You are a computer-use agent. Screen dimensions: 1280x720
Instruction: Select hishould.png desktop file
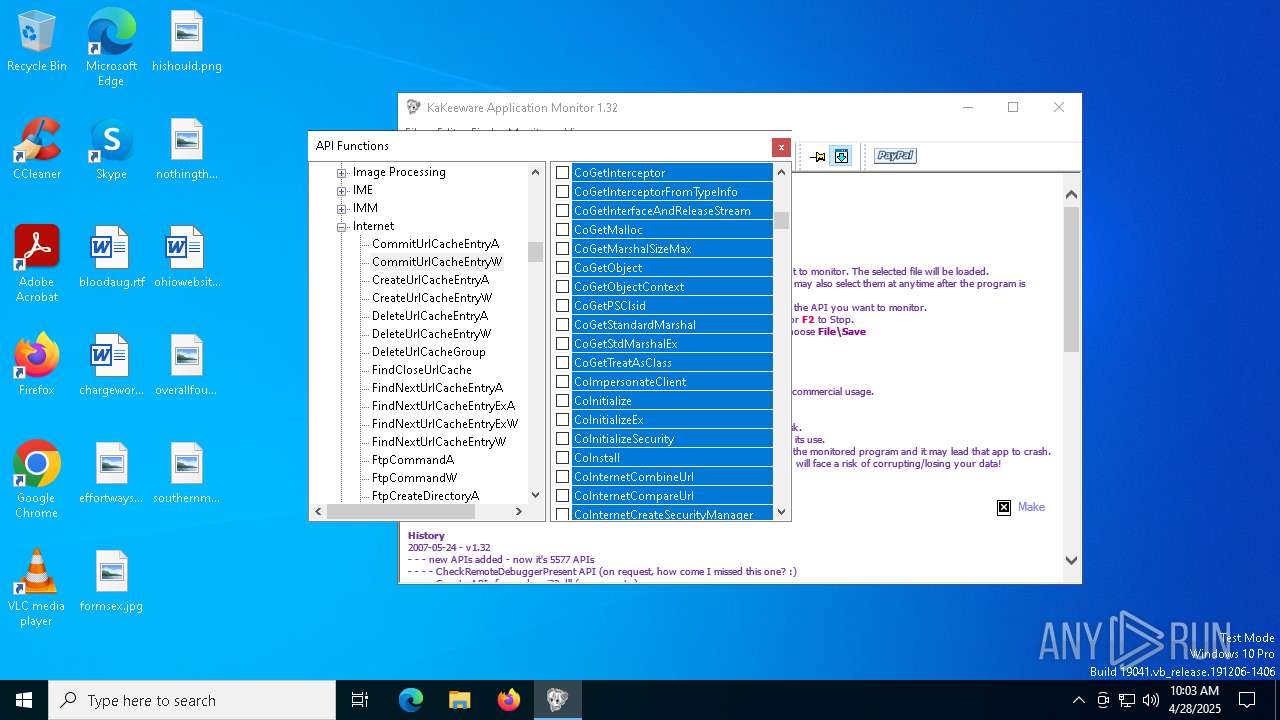[x=187, y=42]
